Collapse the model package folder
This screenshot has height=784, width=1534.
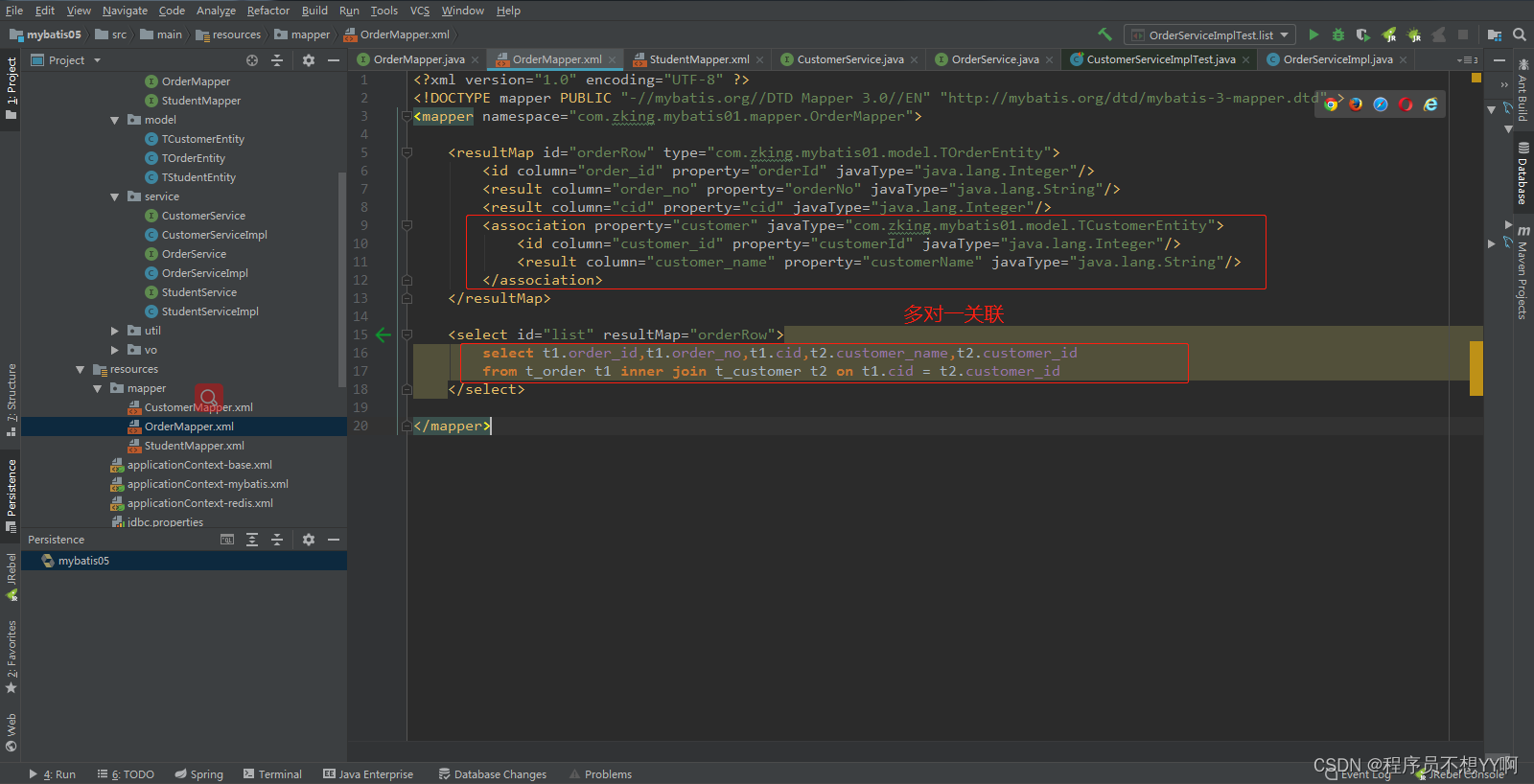point(115,120)
